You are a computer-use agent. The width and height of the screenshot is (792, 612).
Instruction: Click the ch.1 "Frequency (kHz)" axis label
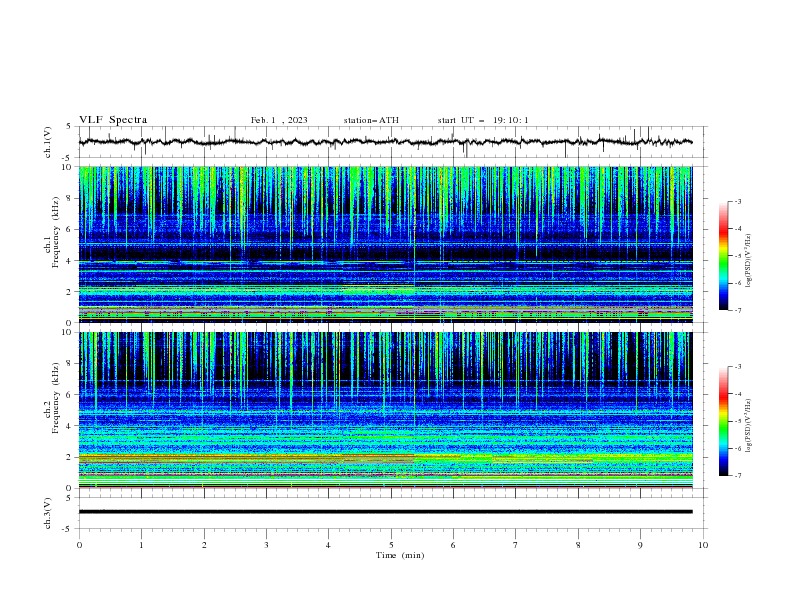coord(55,232)
